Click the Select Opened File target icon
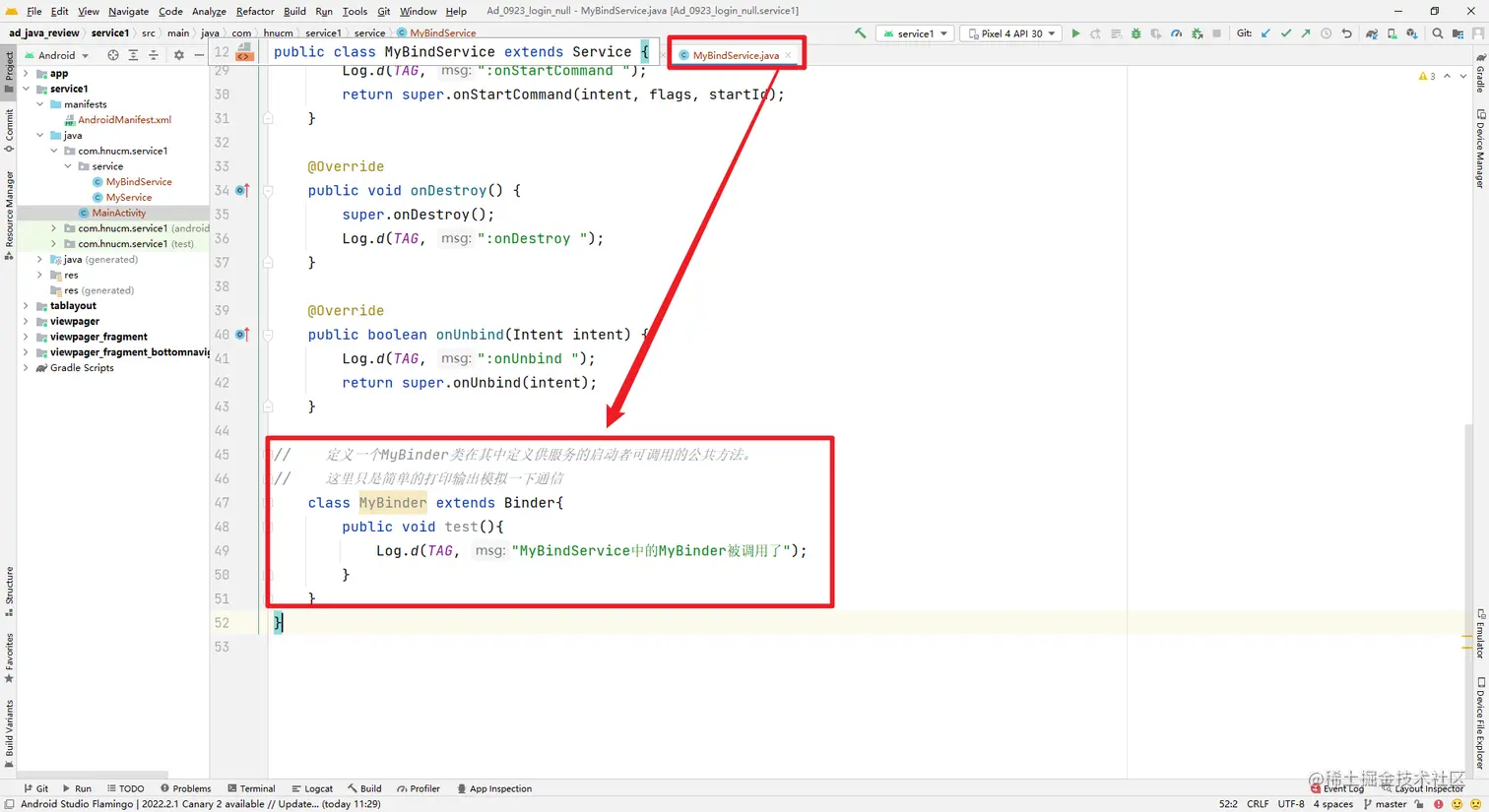 click(113, 55)
